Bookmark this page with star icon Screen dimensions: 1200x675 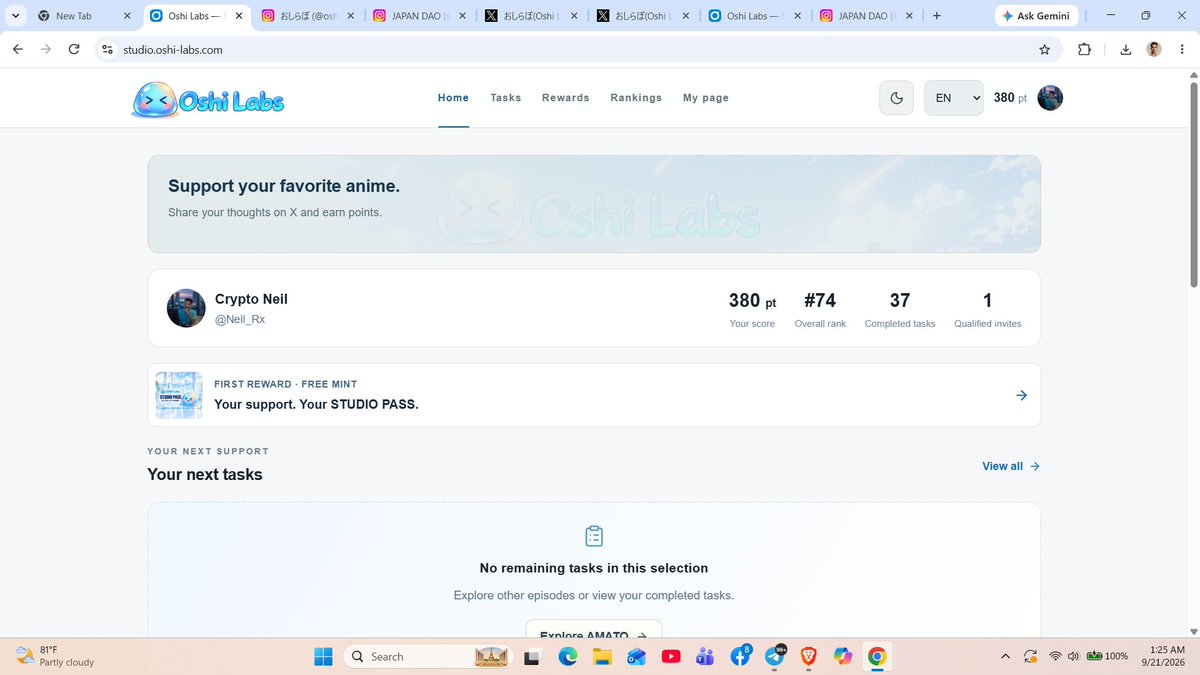point(1045,49)
